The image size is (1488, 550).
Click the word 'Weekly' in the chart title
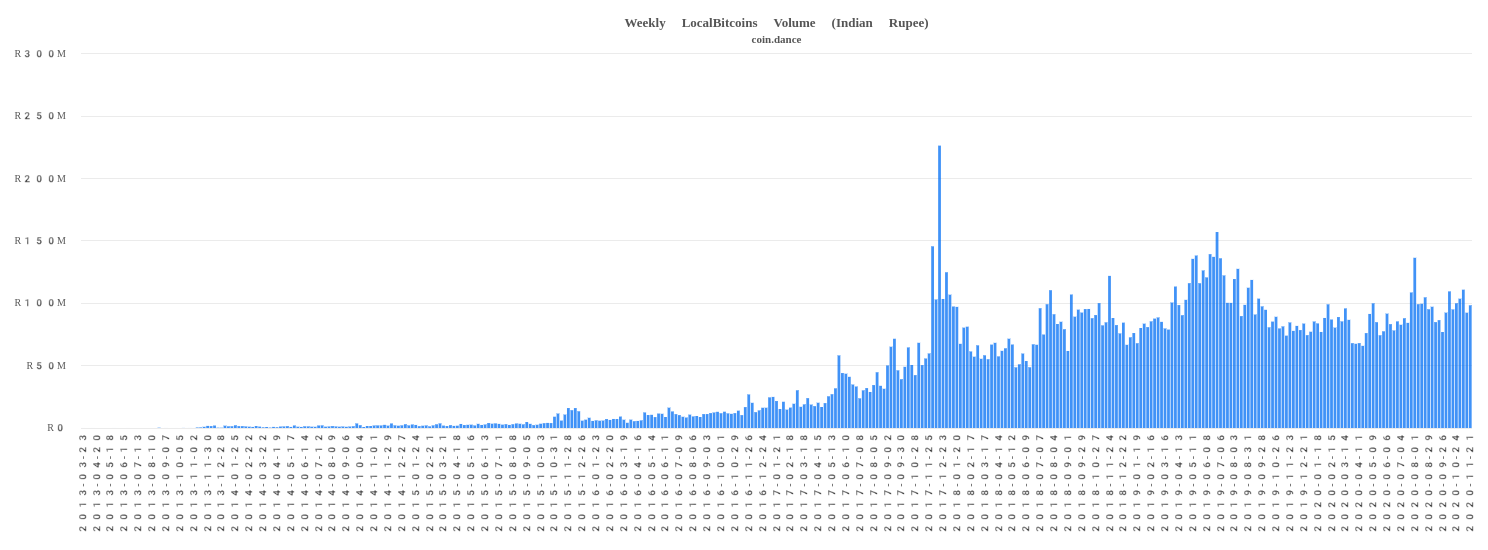(x=645, y=23)
